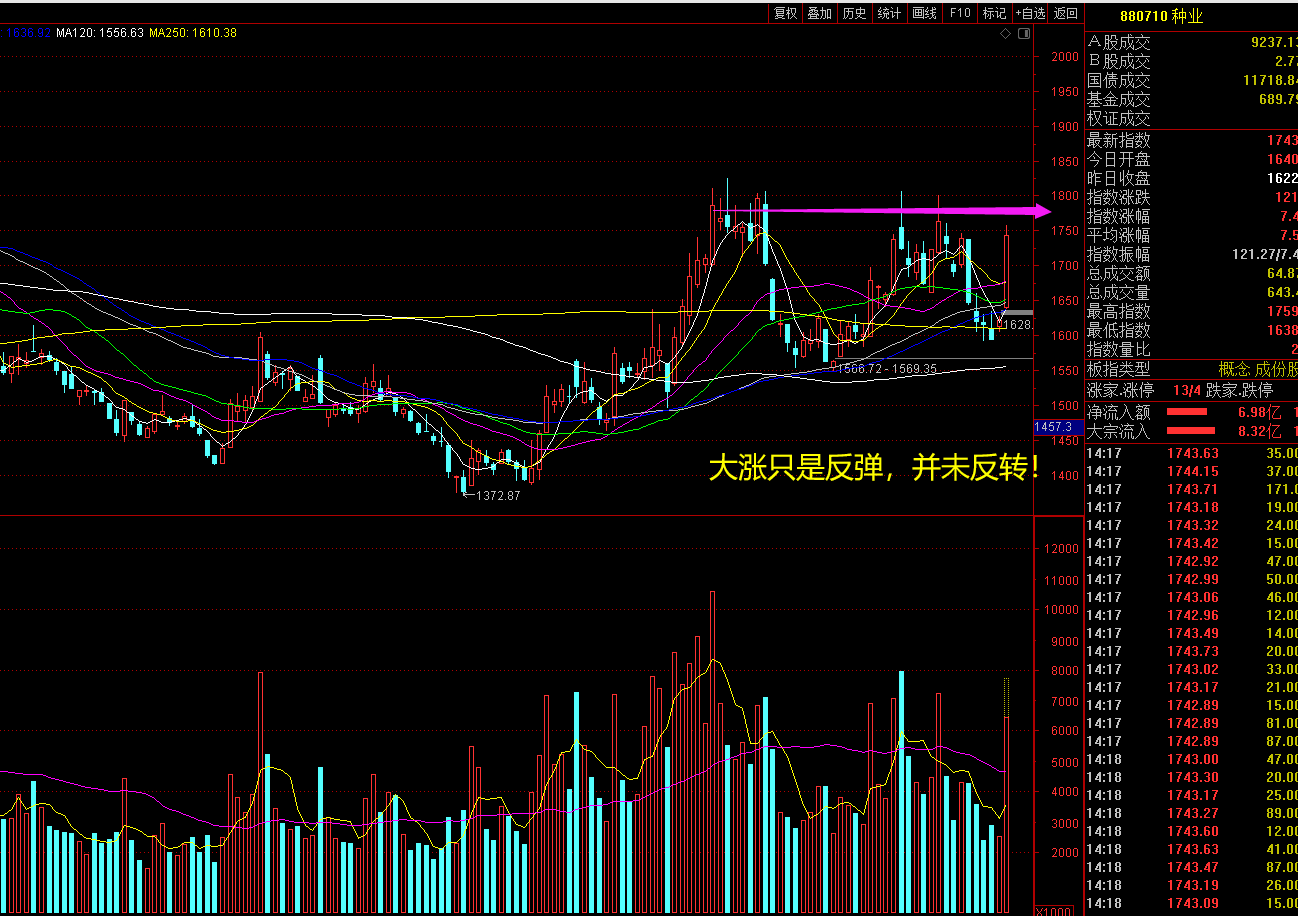The width and height of the screenshot is (1298, 916).
Task: Click the magenta horizontal arrow line
Action: pyautogui.click(x=900, y=210)
